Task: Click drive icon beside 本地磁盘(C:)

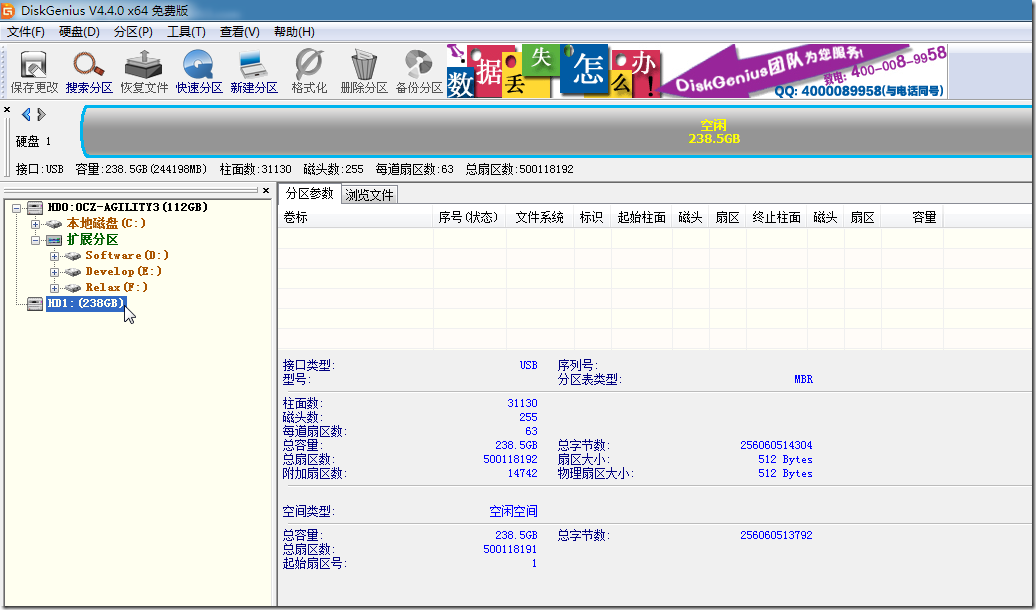Action: click(54, 224)
